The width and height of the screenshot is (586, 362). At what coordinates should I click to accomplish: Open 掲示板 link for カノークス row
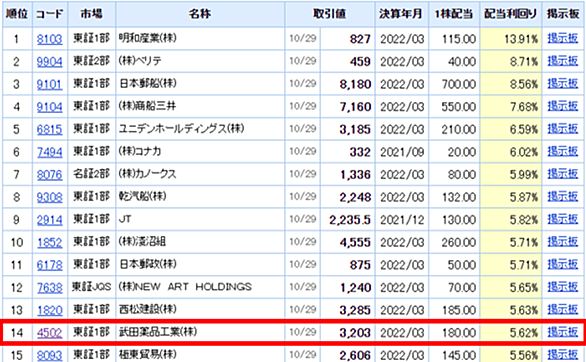(x=563, y=174)
